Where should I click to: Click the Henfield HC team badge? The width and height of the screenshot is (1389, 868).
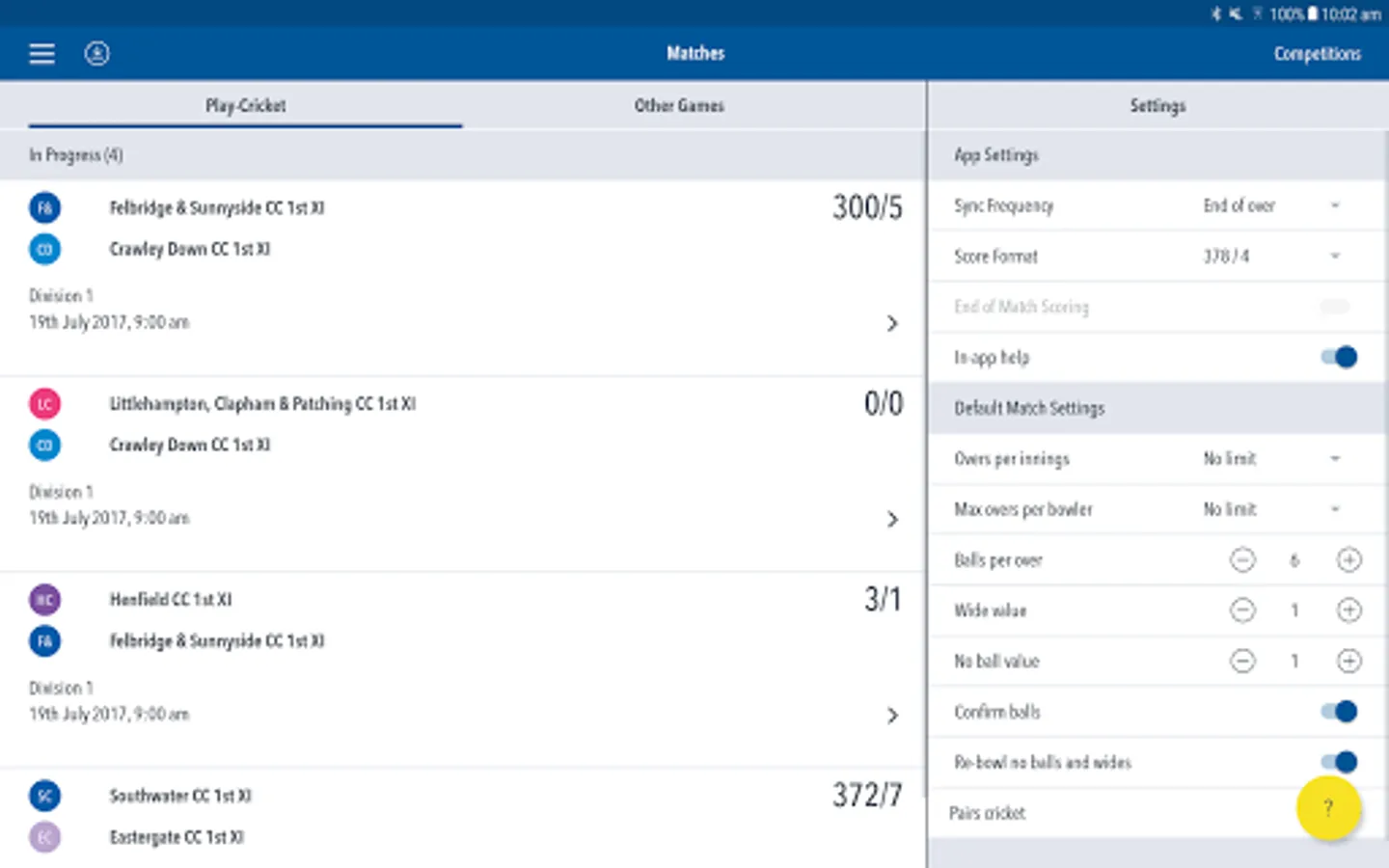pos(44,599)
